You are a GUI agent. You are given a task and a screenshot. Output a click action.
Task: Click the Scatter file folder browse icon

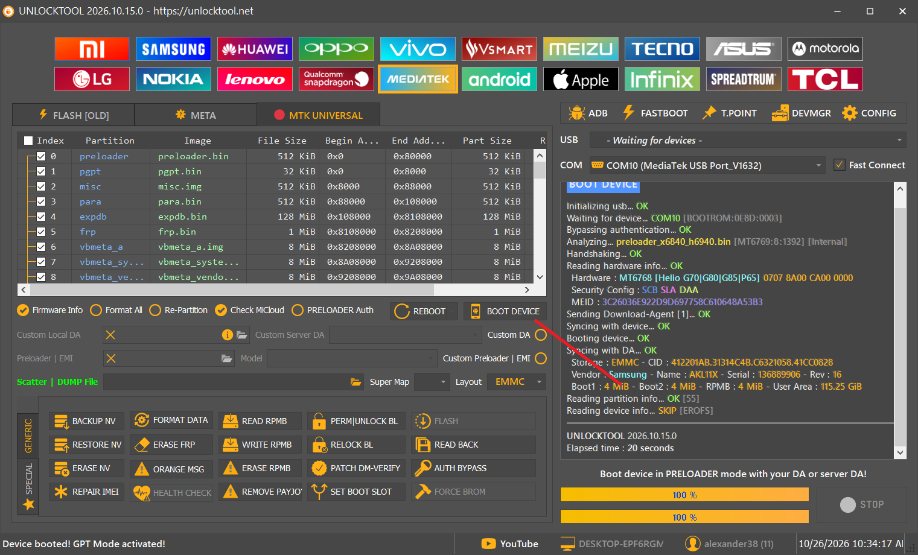coord(355,382)
